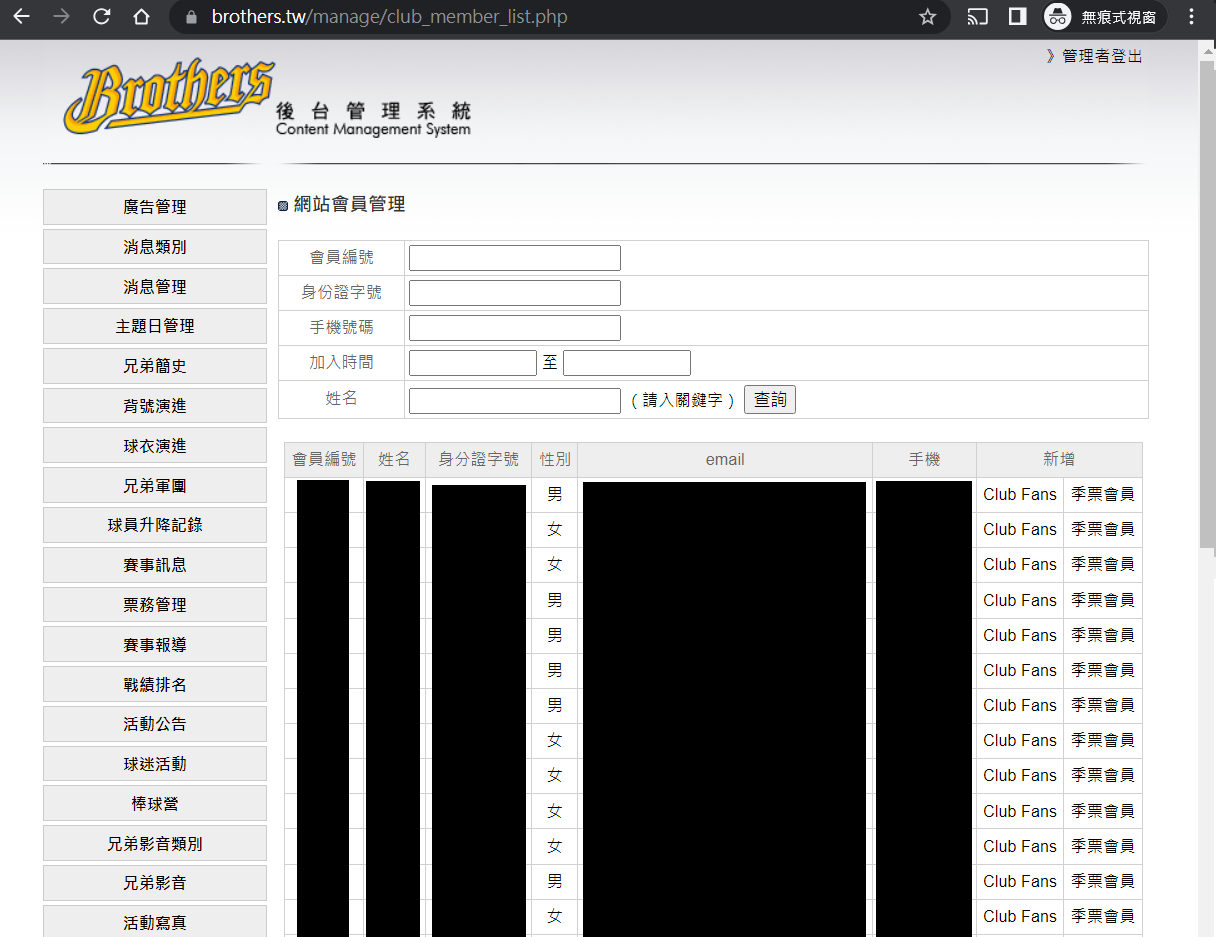Go to 棒球營 section

pyautogui.click(x=155, y=804)
